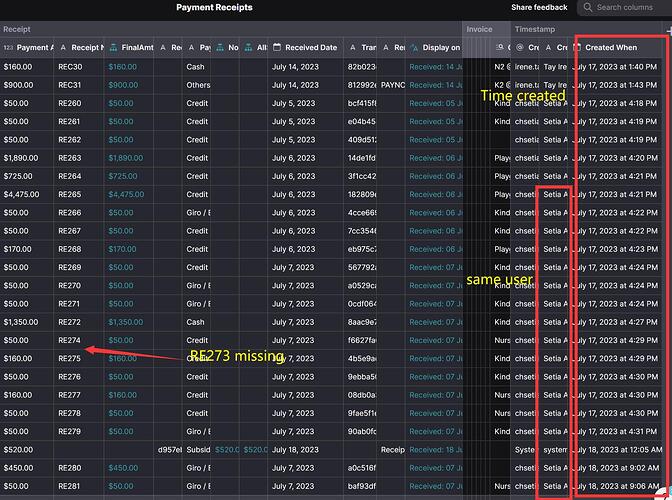Screen dimensions: 672x500
Task: Click the $1,350.00 cell in Payment column
Action: pyautogui.click(x=27, y=322)
